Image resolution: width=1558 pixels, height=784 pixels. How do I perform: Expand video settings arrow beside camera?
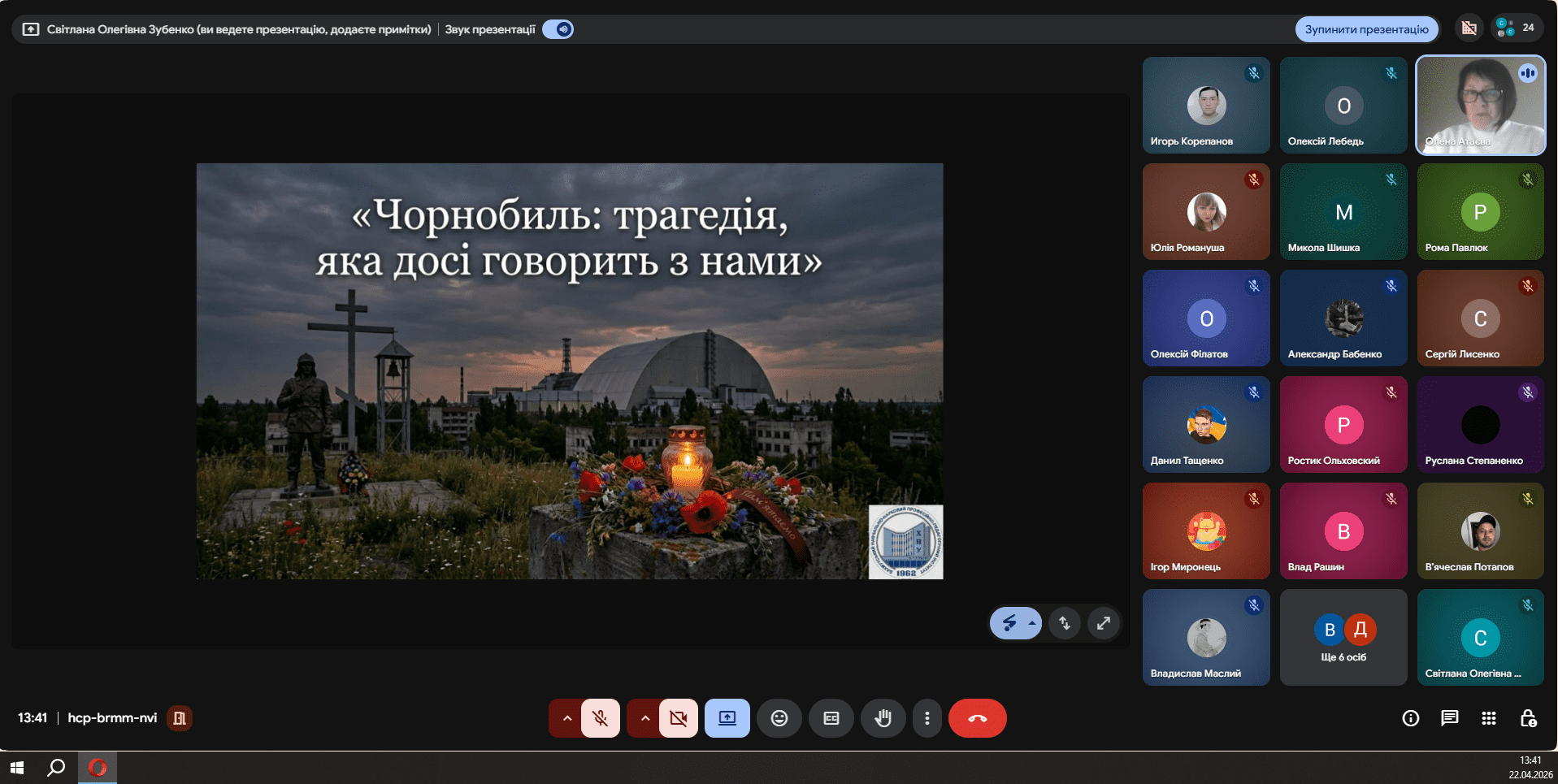tap(644, 718)
